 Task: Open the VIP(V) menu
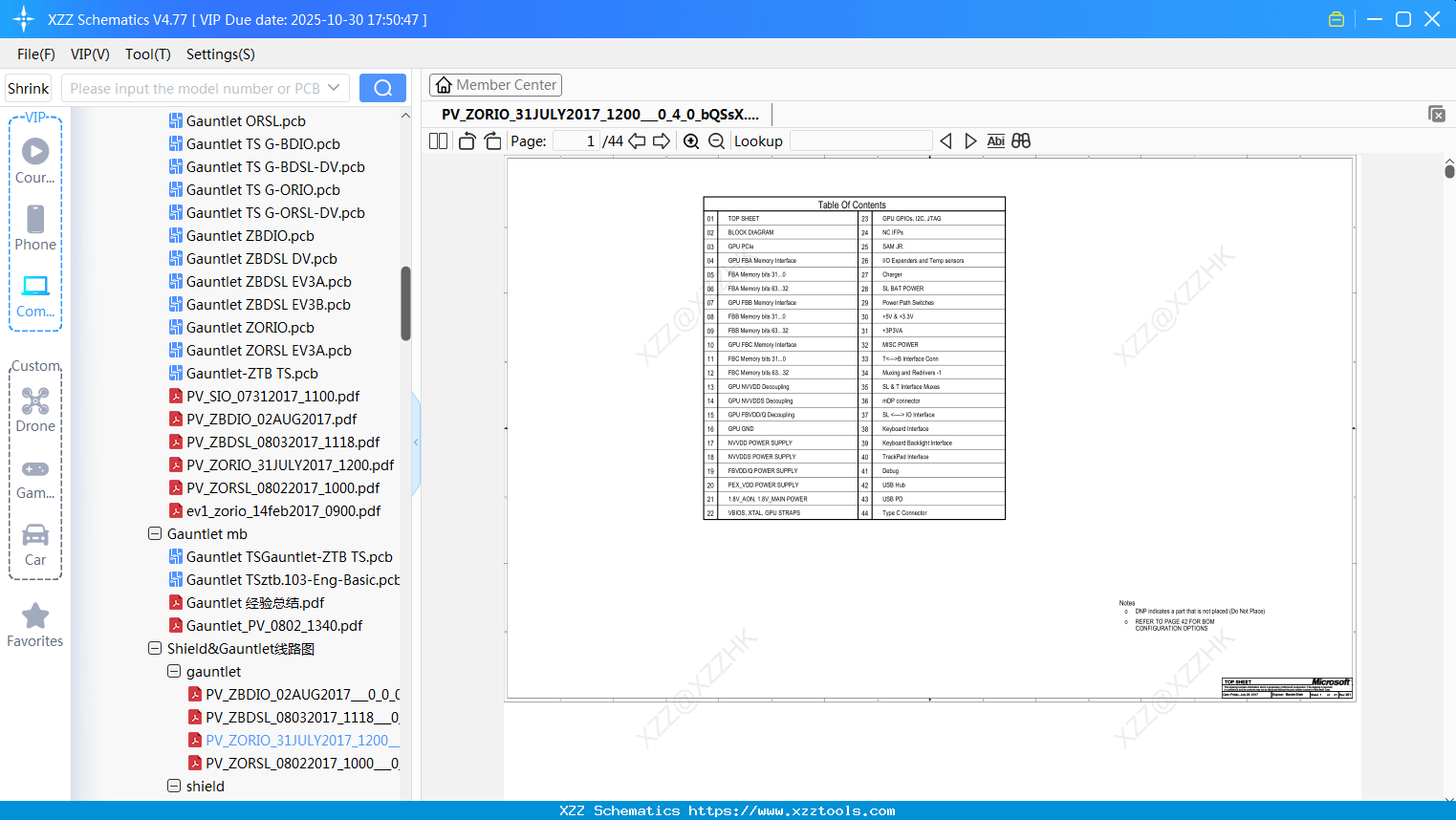click(x=90, y=54)
